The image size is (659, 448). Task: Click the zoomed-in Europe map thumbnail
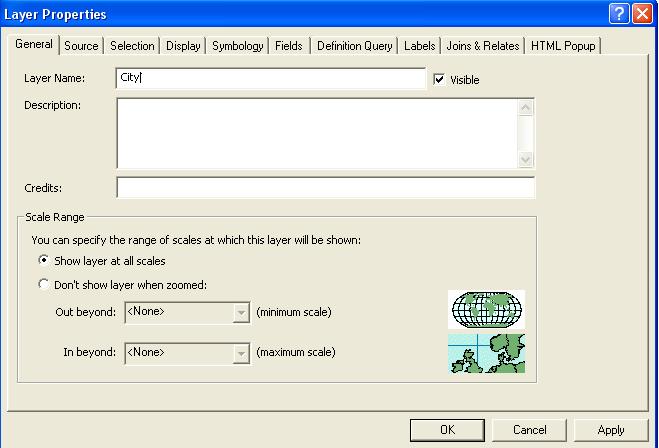[x=486, y=353]
